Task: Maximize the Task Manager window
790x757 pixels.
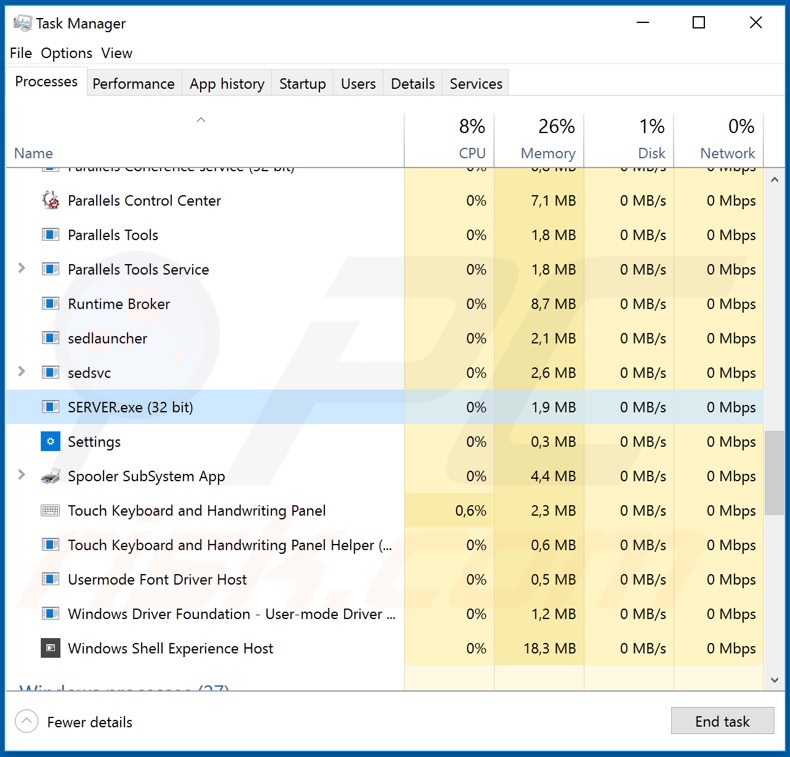Action: tap(698, 23)
